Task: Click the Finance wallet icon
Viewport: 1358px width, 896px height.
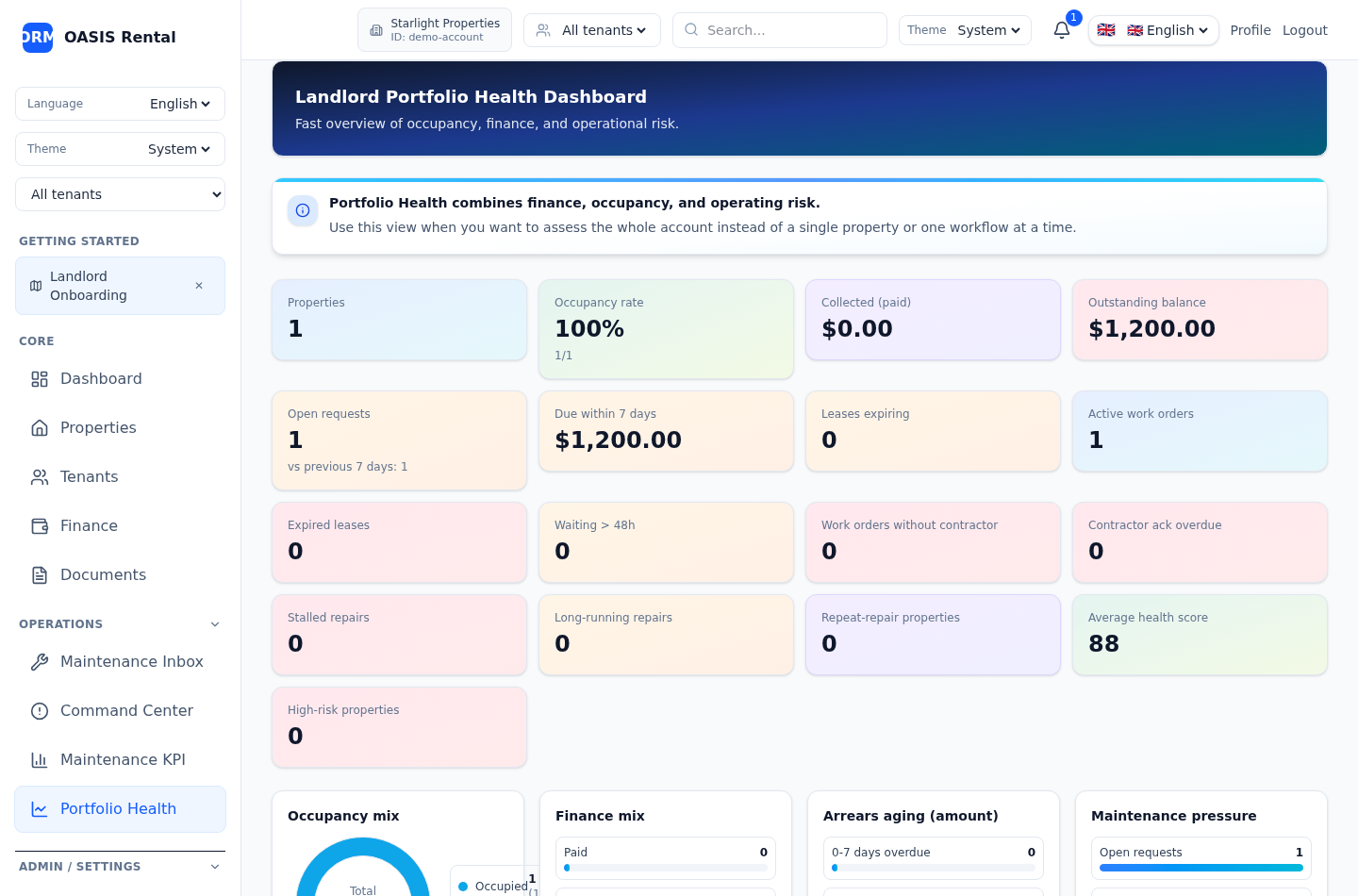Action: pyautogui.click(x=40, y=526)
